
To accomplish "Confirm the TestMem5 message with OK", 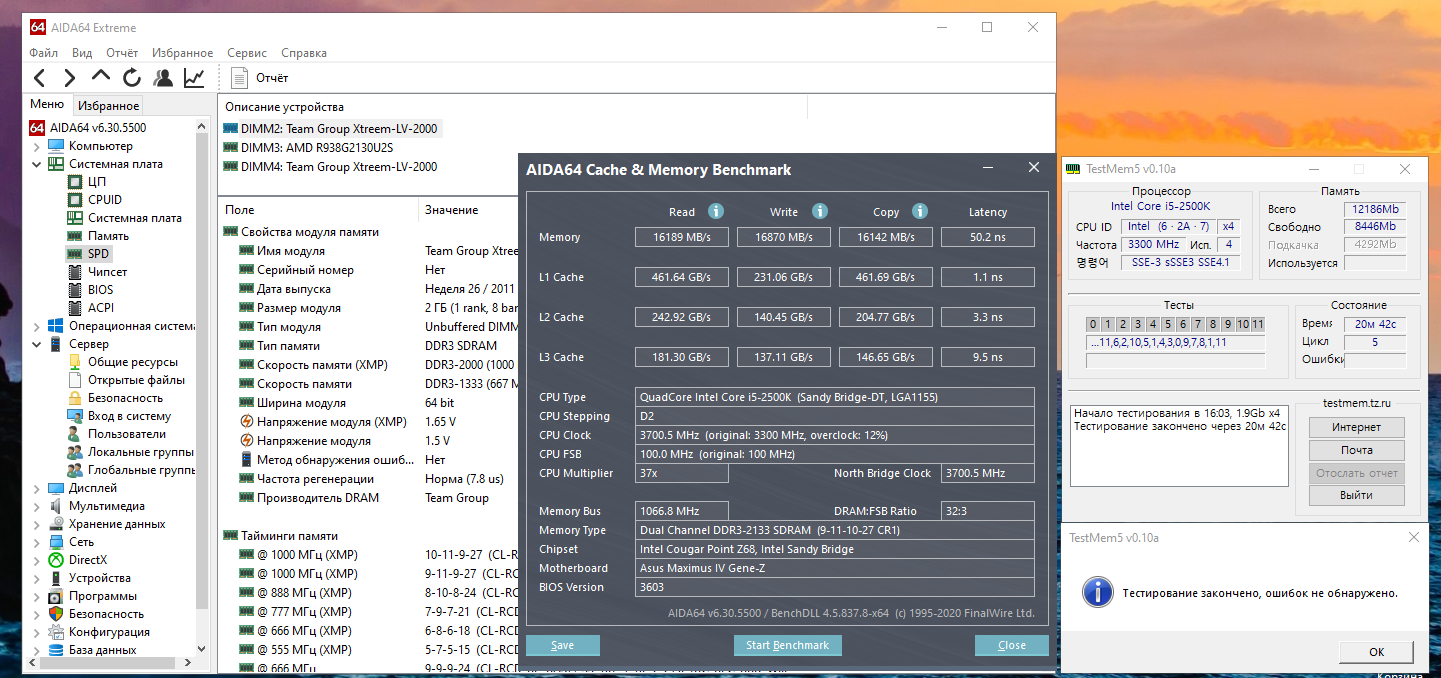I will 1377,652.
